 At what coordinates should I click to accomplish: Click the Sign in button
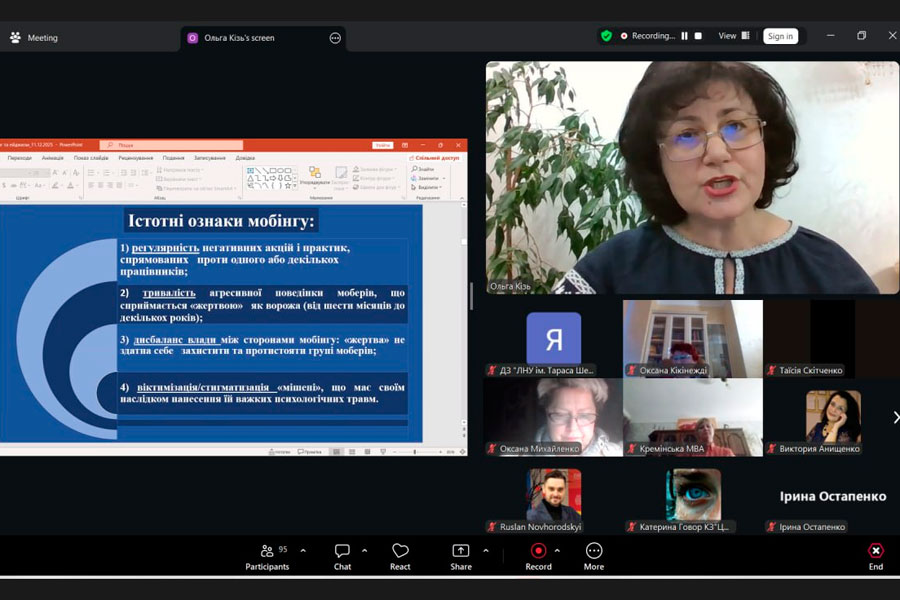pyautogui.click(x=780, y=36)
